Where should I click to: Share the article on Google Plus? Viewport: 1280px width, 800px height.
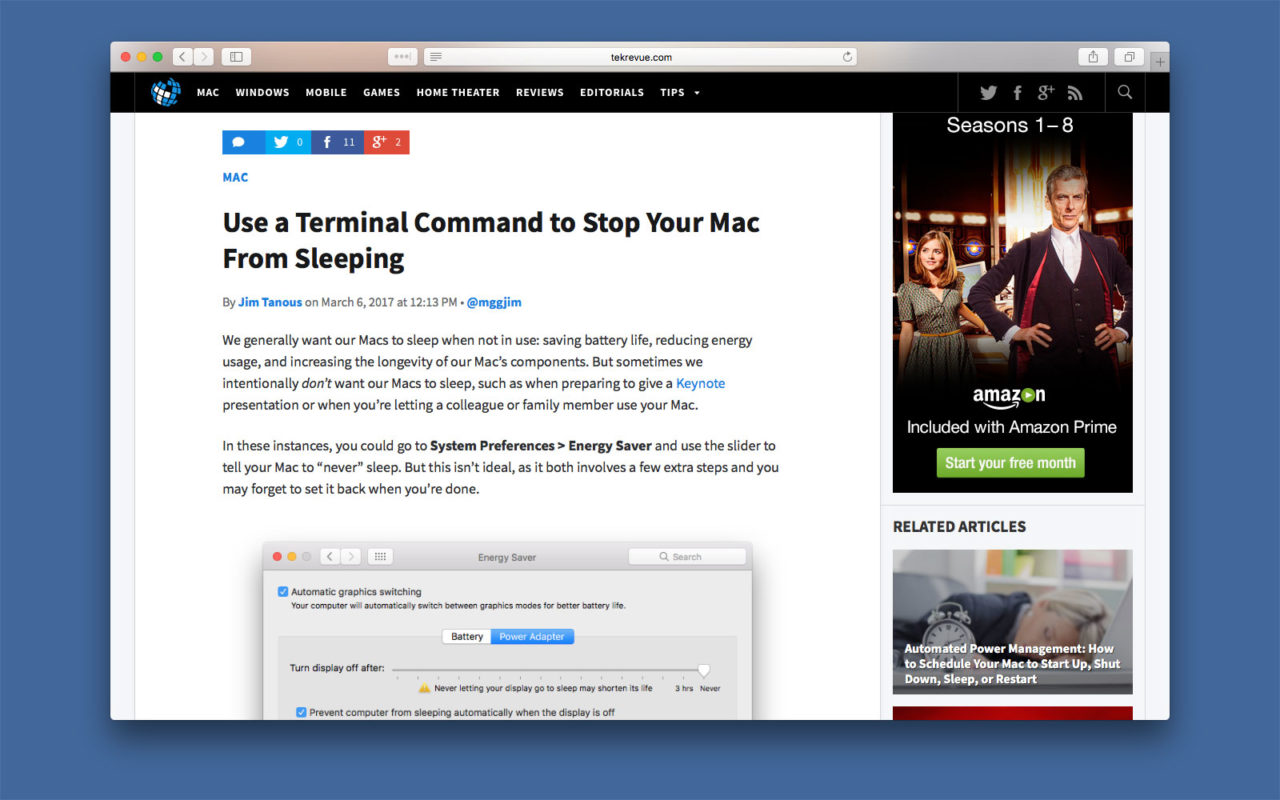coord(387,142)
